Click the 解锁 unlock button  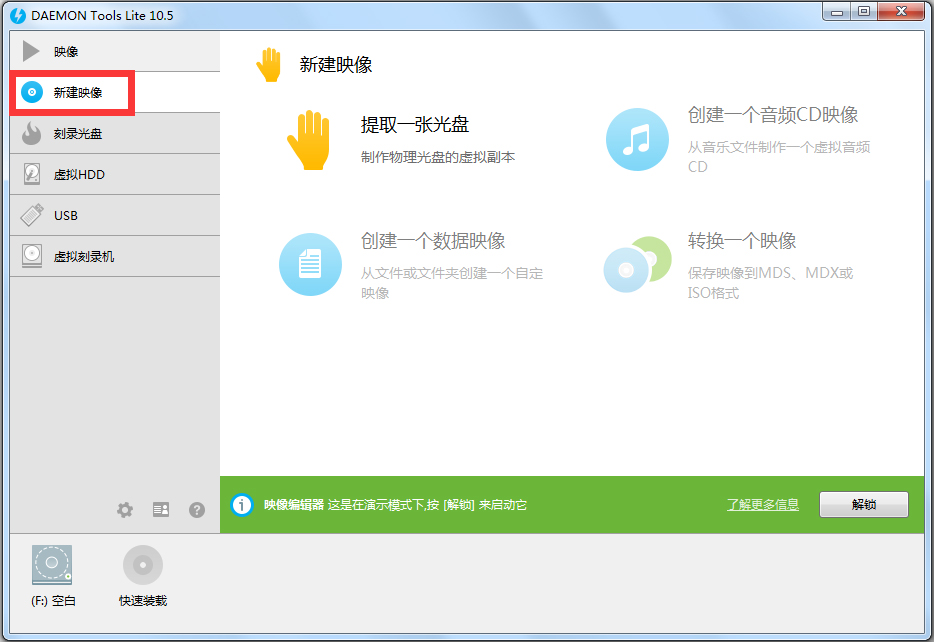pos(864,504)
